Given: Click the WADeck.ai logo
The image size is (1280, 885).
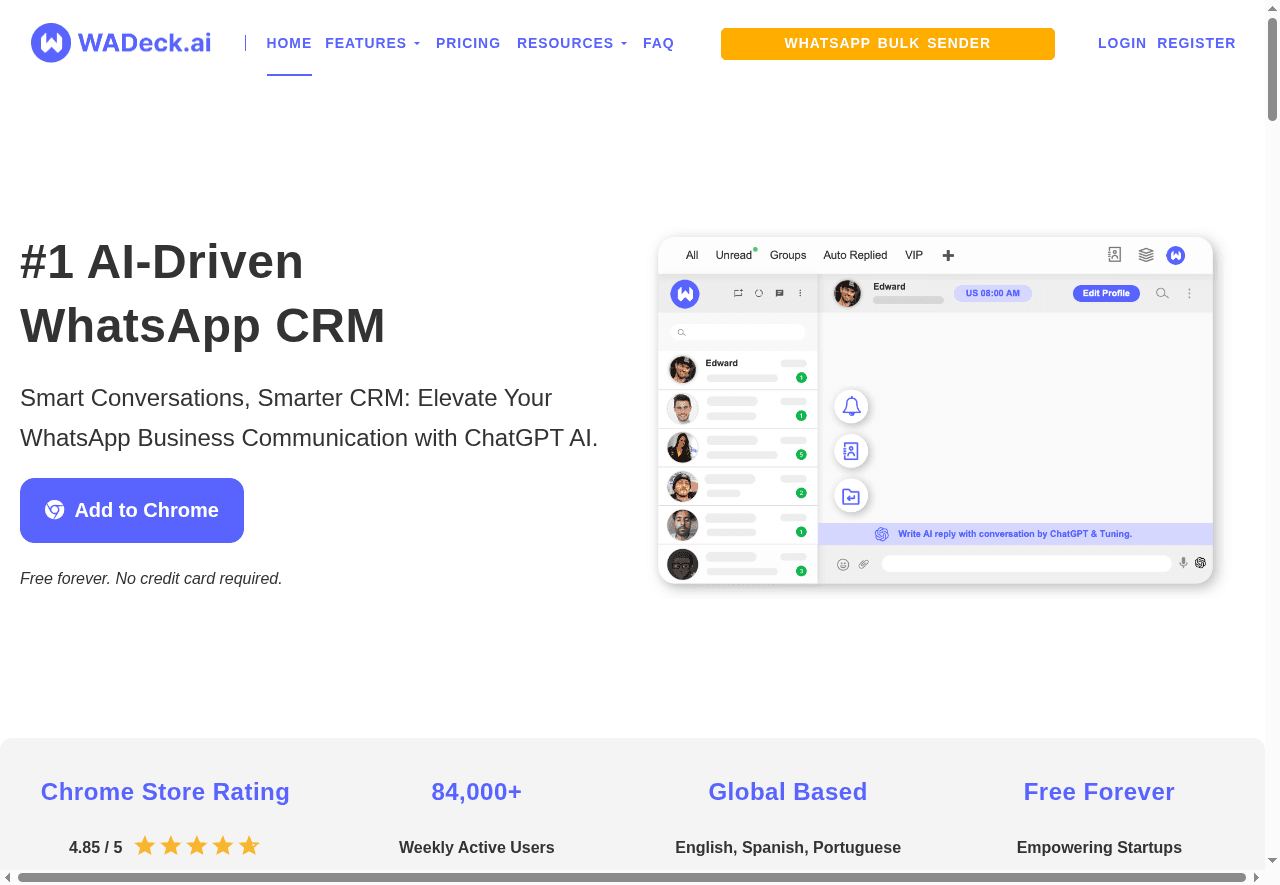Looking at the screenshot, I should (121, 43).
